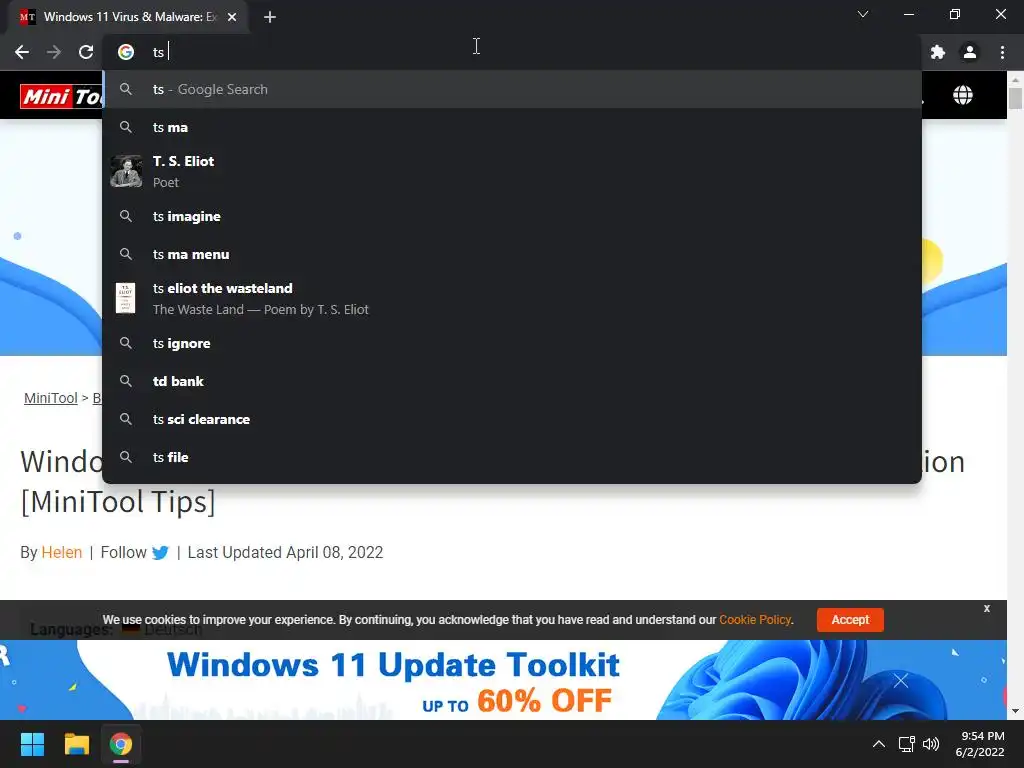Viewport: 1024px width, 768px height.
Task: Click search icon beside 'ts ma' suggestion
Action: [x=126, y=127]
